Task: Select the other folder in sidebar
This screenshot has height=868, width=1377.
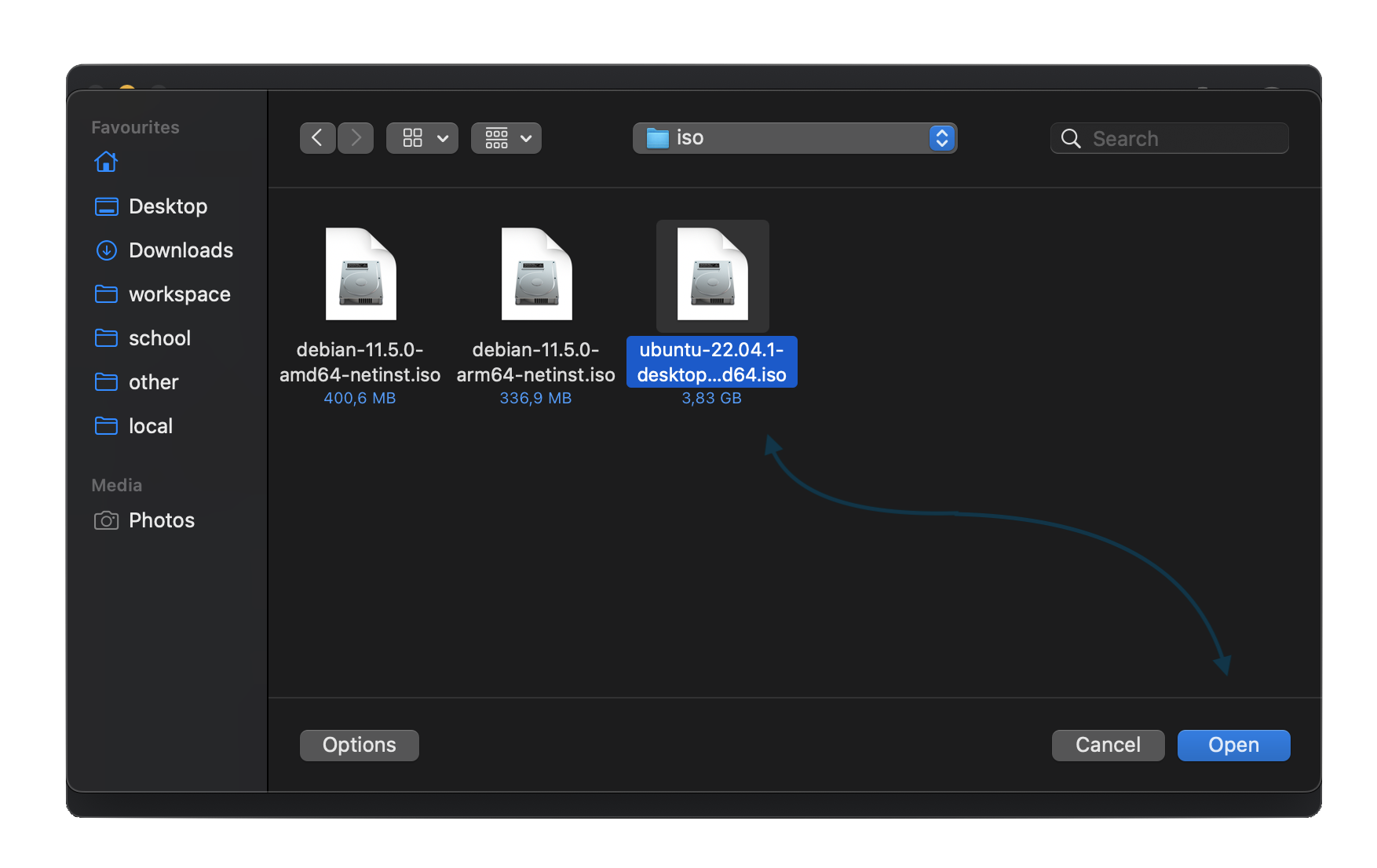Action: pos(153,382)
